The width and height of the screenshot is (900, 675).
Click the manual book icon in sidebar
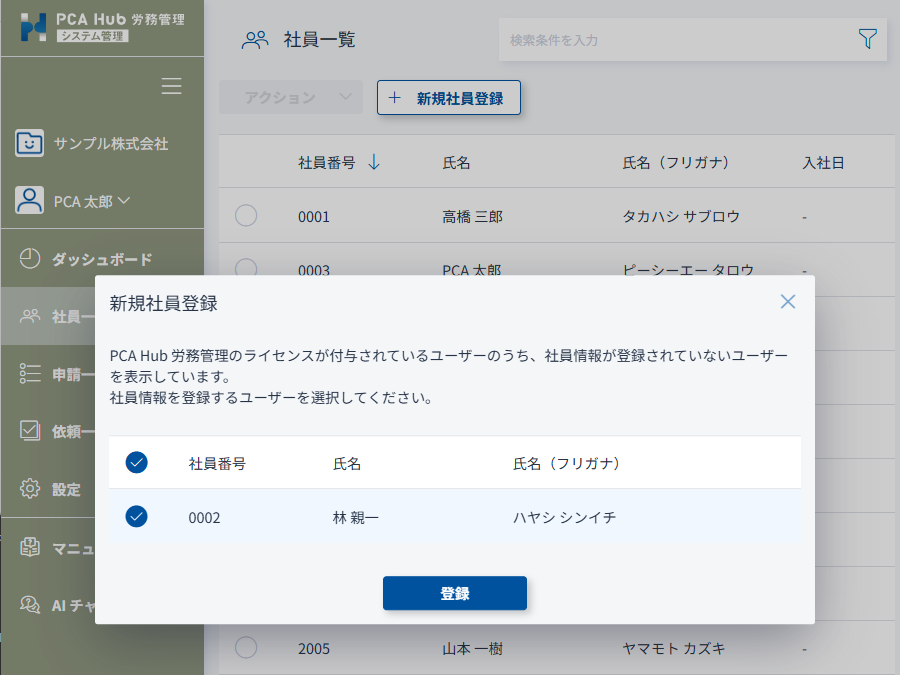30,547
